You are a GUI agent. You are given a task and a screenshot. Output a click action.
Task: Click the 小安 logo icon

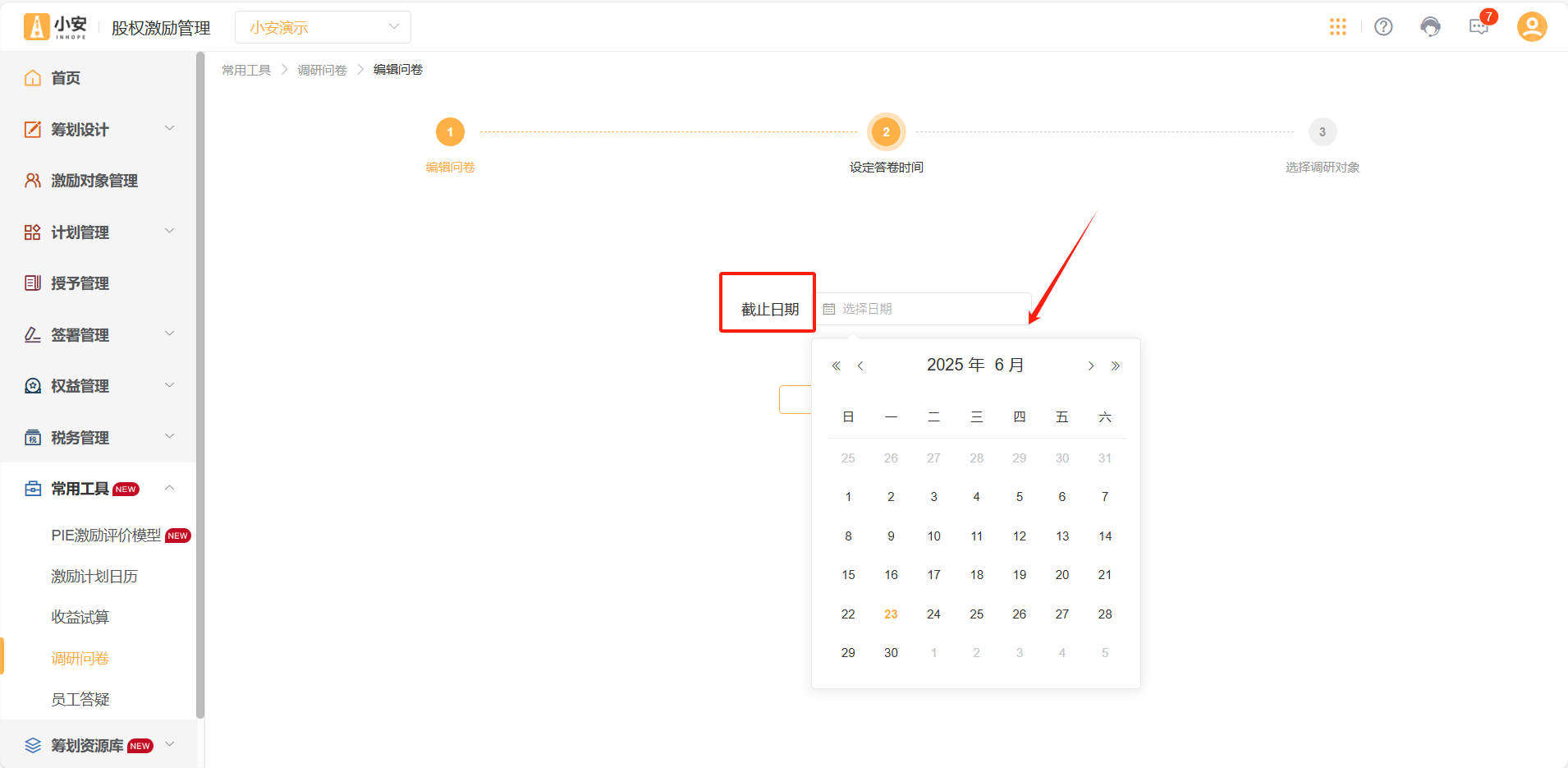click(x=36, y=27)
